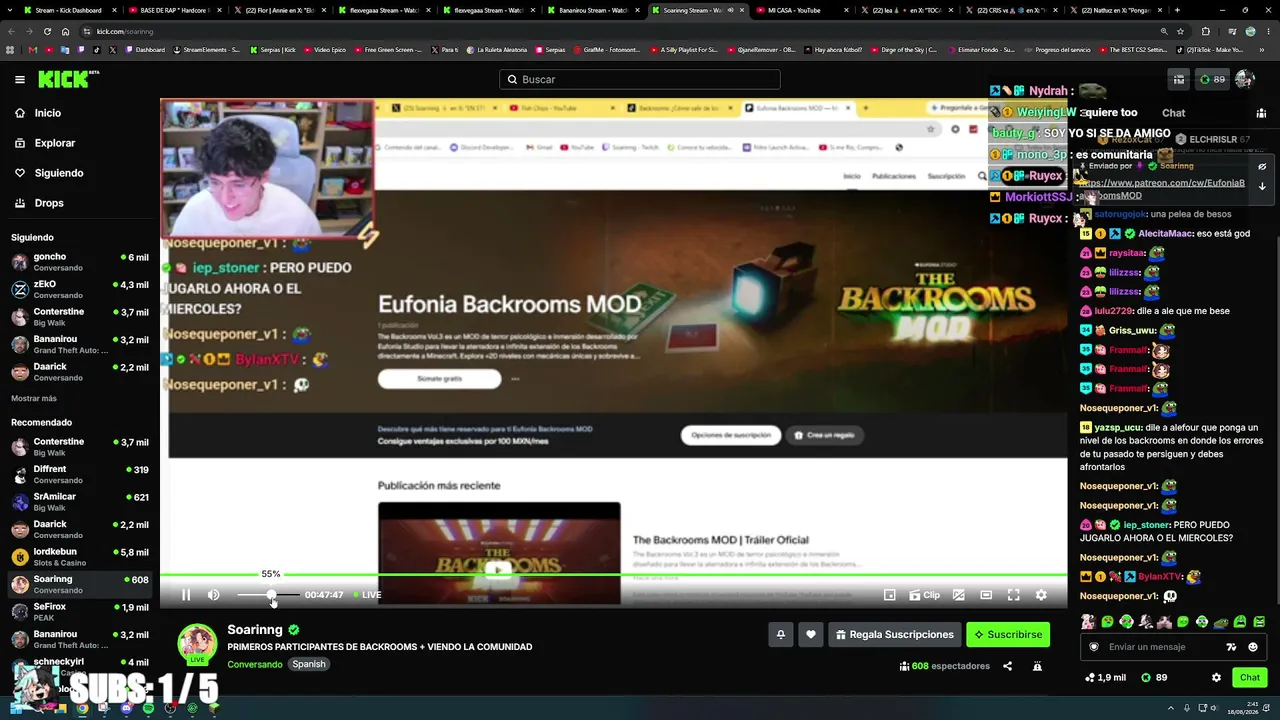Open Diffrent channel in Recomendado
The image size is (1280, 720).
80,474
